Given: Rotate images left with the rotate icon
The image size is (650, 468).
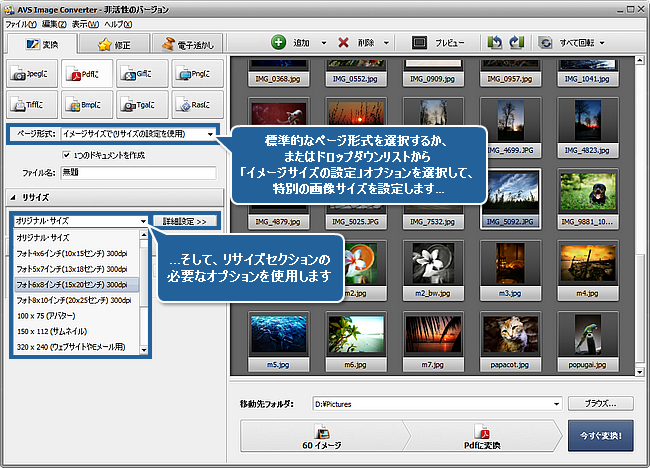Looking at the screenshot, I should coord(494,44).
